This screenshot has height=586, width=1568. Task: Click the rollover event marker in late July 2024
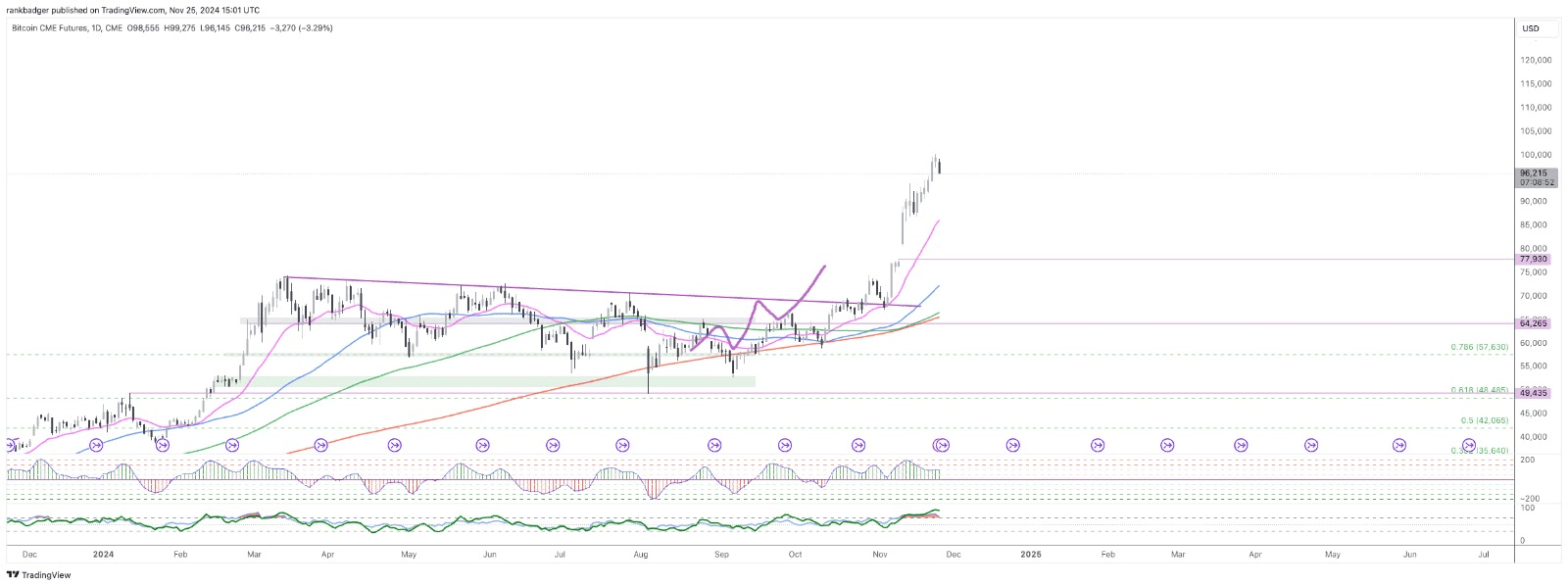pos(622,445)
